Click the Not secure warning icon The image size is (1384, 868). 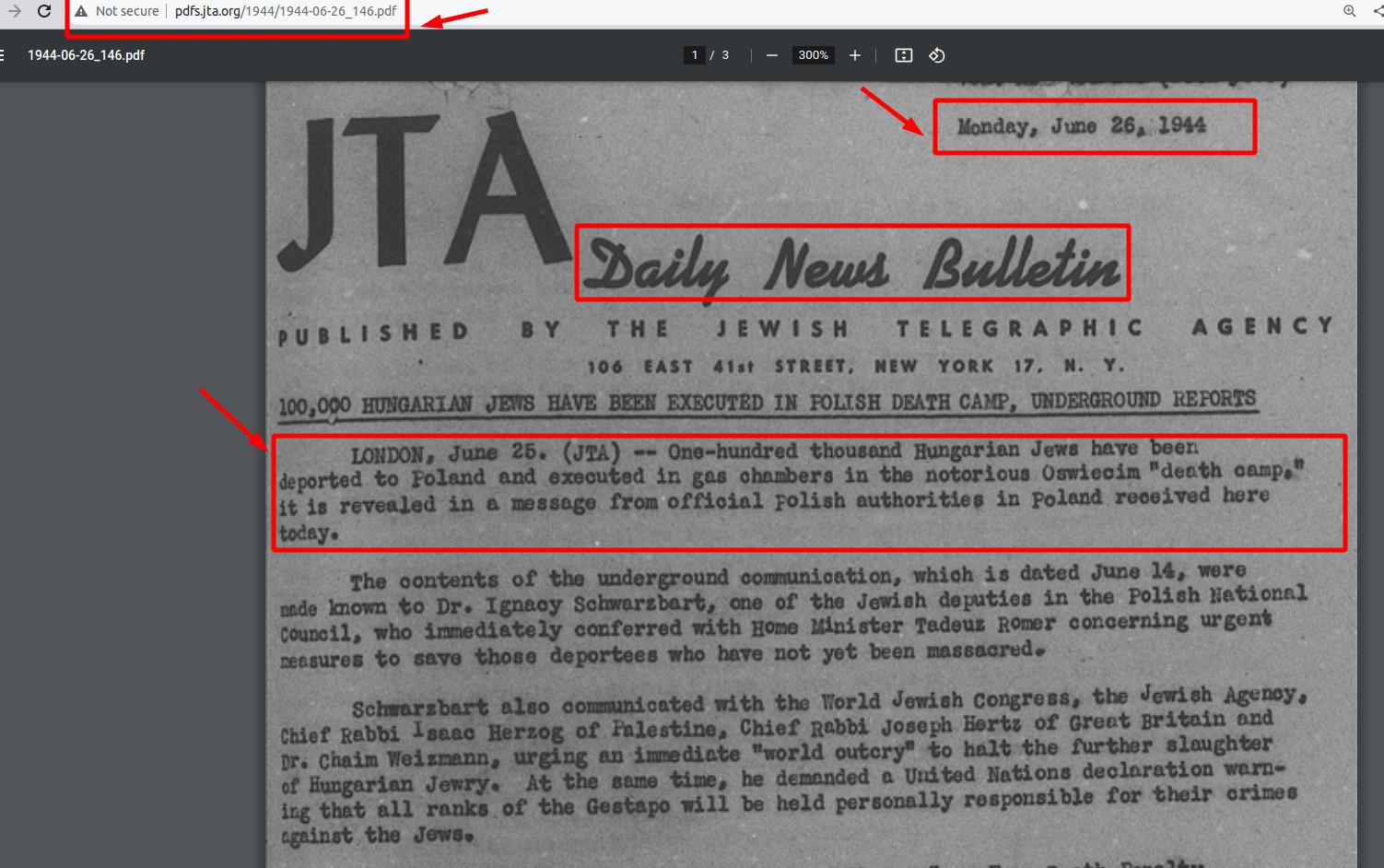pos(81,12)
